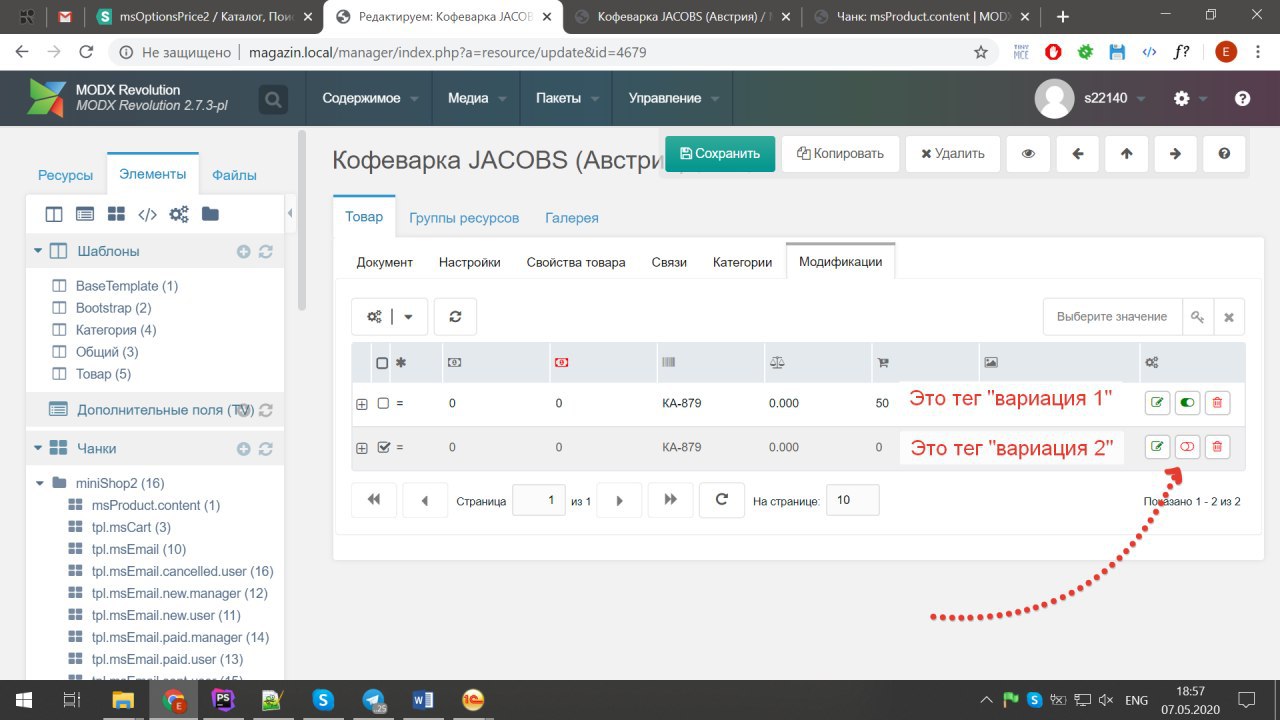This screenshot has height=720, width=1280.
Task: Collapse the Чанки tree section
Action: [x=38, y=448]
